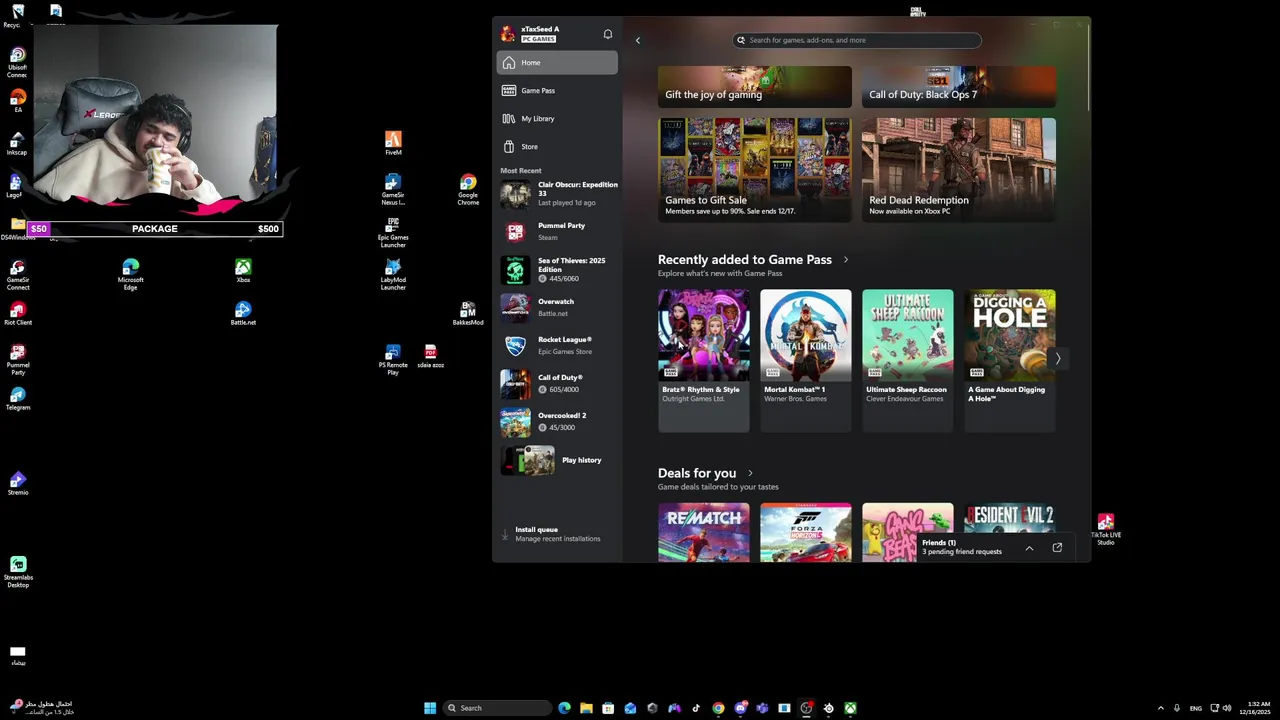Open the GameSir Nexus desktop icon
1280x720 pixels.
pos(393,190)
